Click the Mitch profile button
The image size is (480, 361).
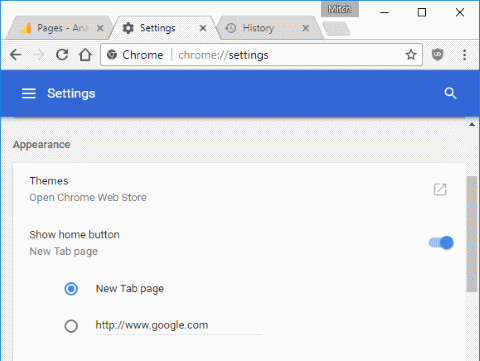point(340,9)
